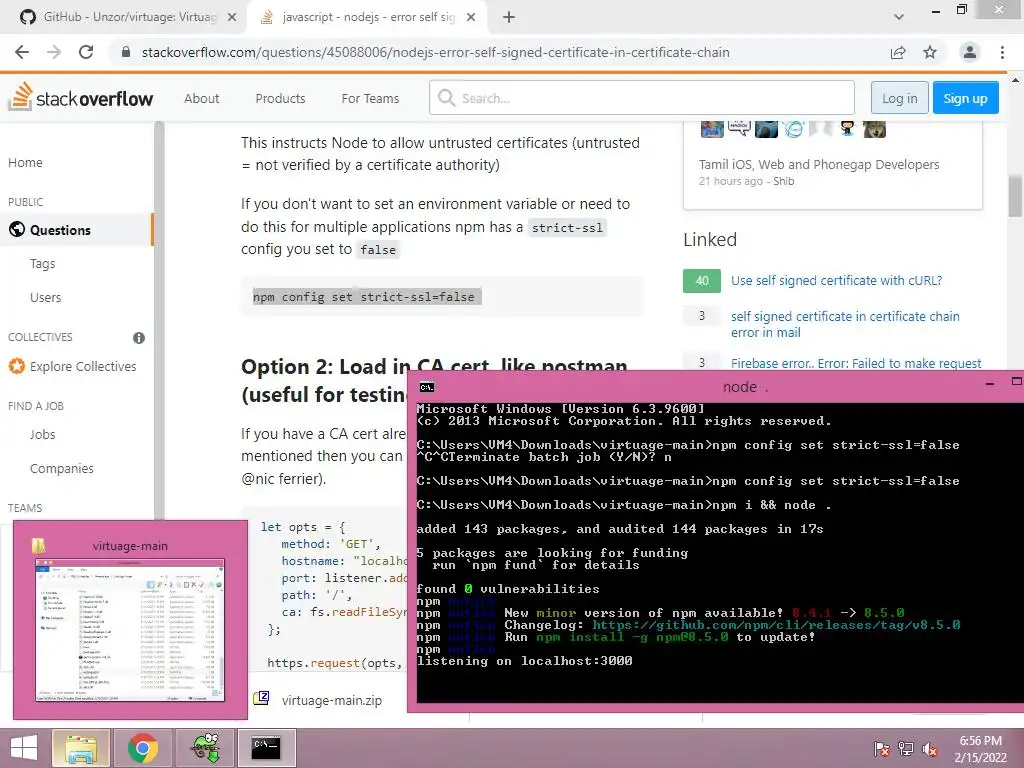
Task: Click the page's vertical scrollbar thumb
Action: 1015,195
